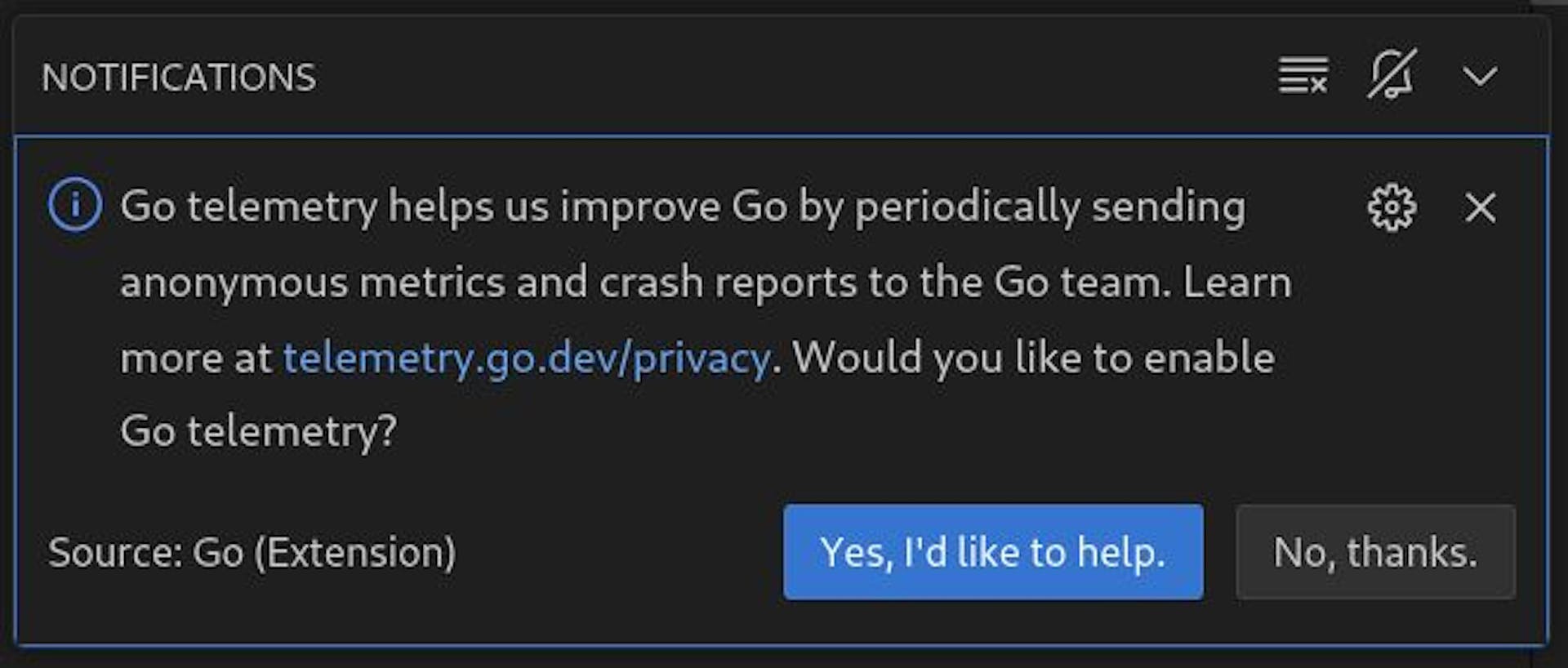Click the "Go telemetry?" closing question text
This screenshot has width=1568, height=668.
point(258,430)
